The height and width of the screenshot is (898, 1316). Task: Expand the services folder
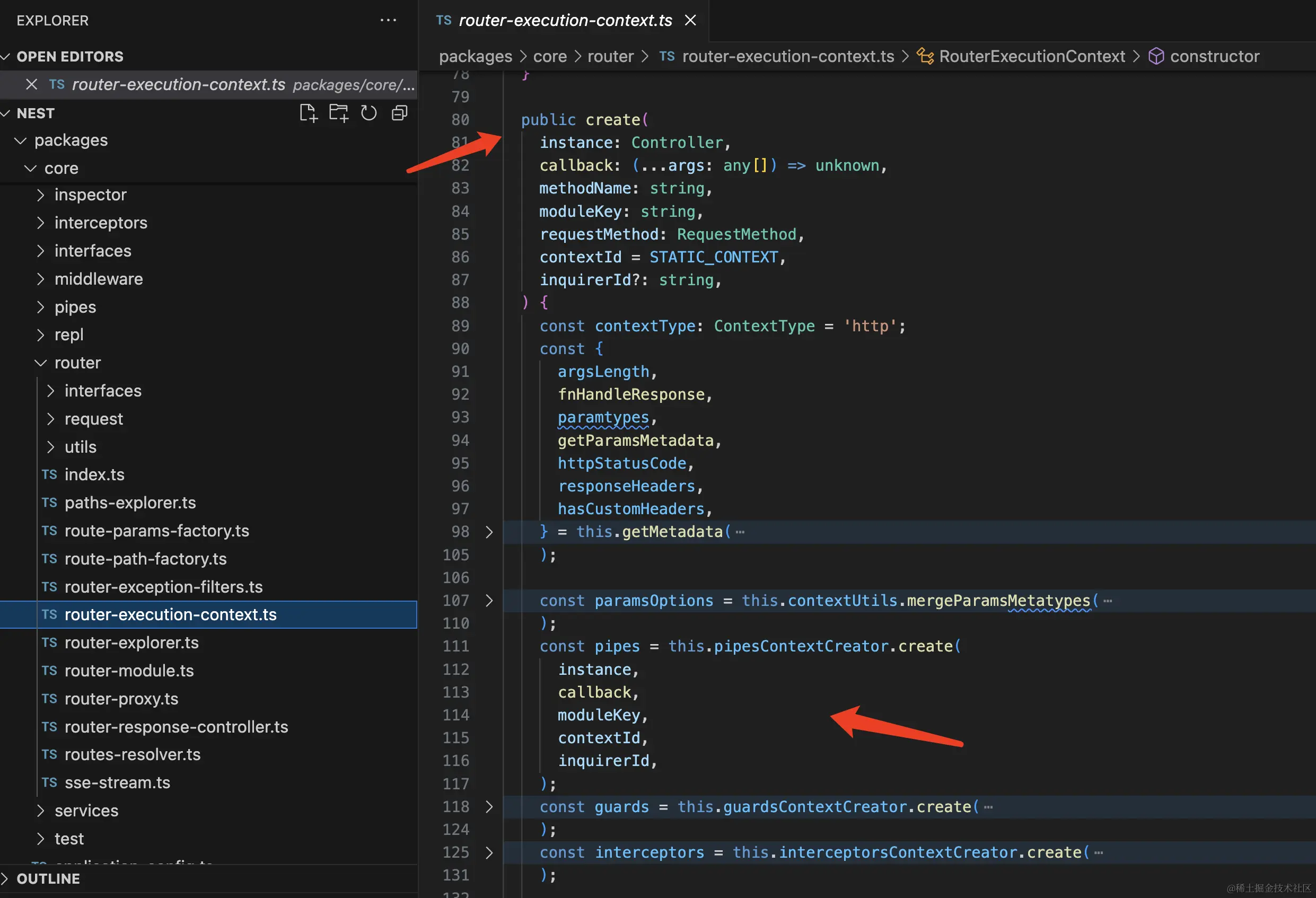(40, 811)
